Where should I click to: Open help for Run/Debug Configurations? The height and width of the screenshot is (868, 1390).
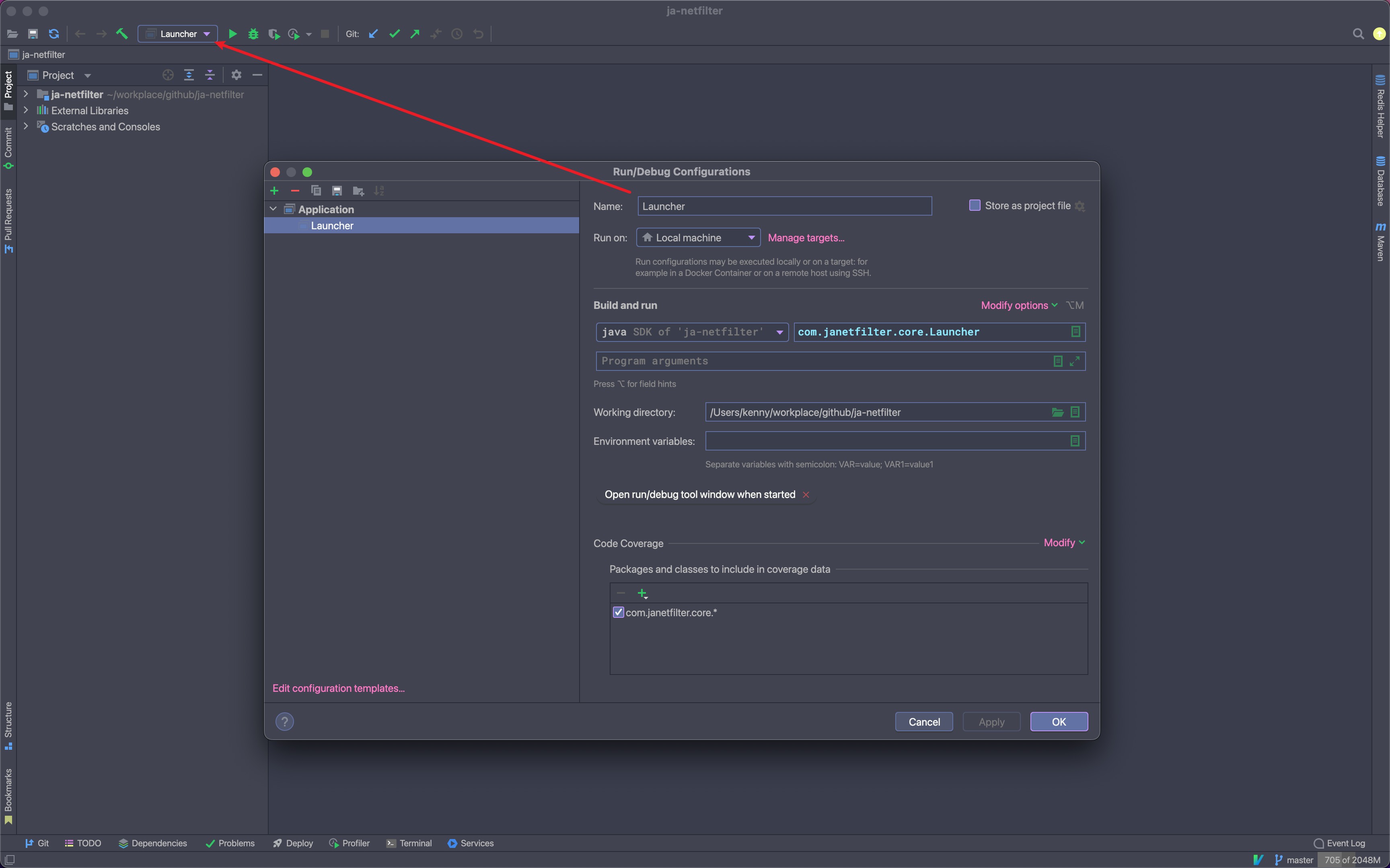pyautogui.click(x=285, y=722)
